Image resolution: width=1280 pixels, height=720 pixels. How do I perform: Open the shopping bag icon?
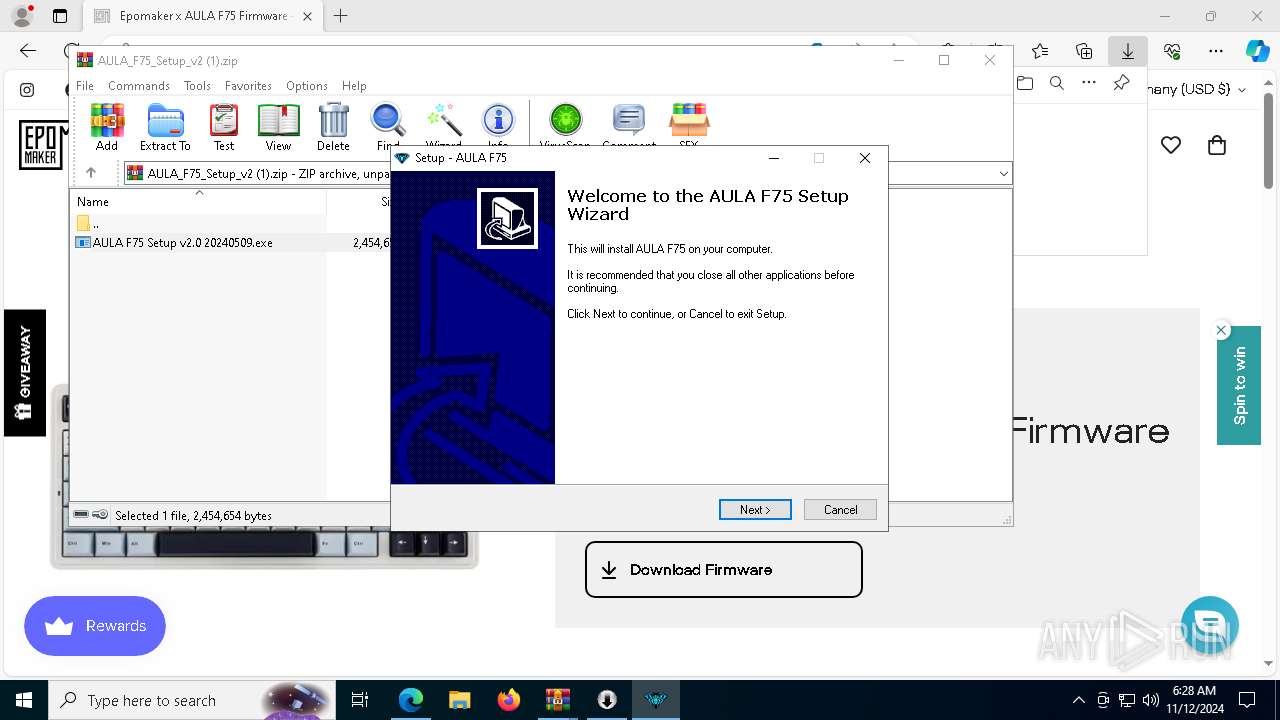click(x=1217, y=145)
